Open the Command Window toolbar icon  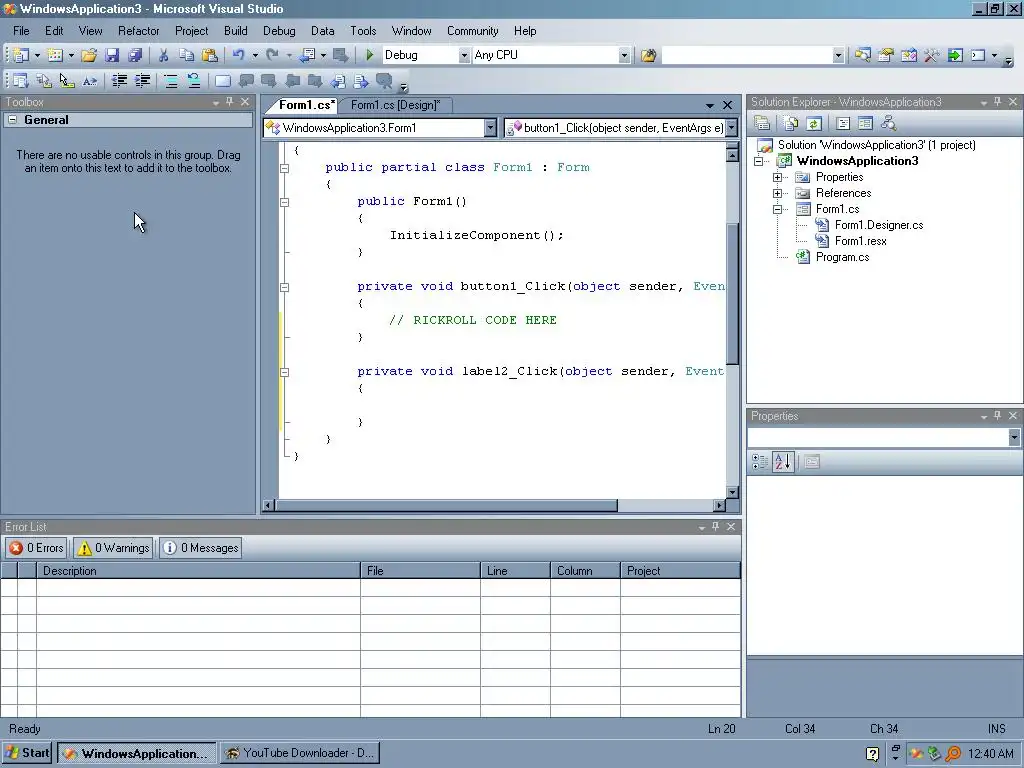pos(978,56)
